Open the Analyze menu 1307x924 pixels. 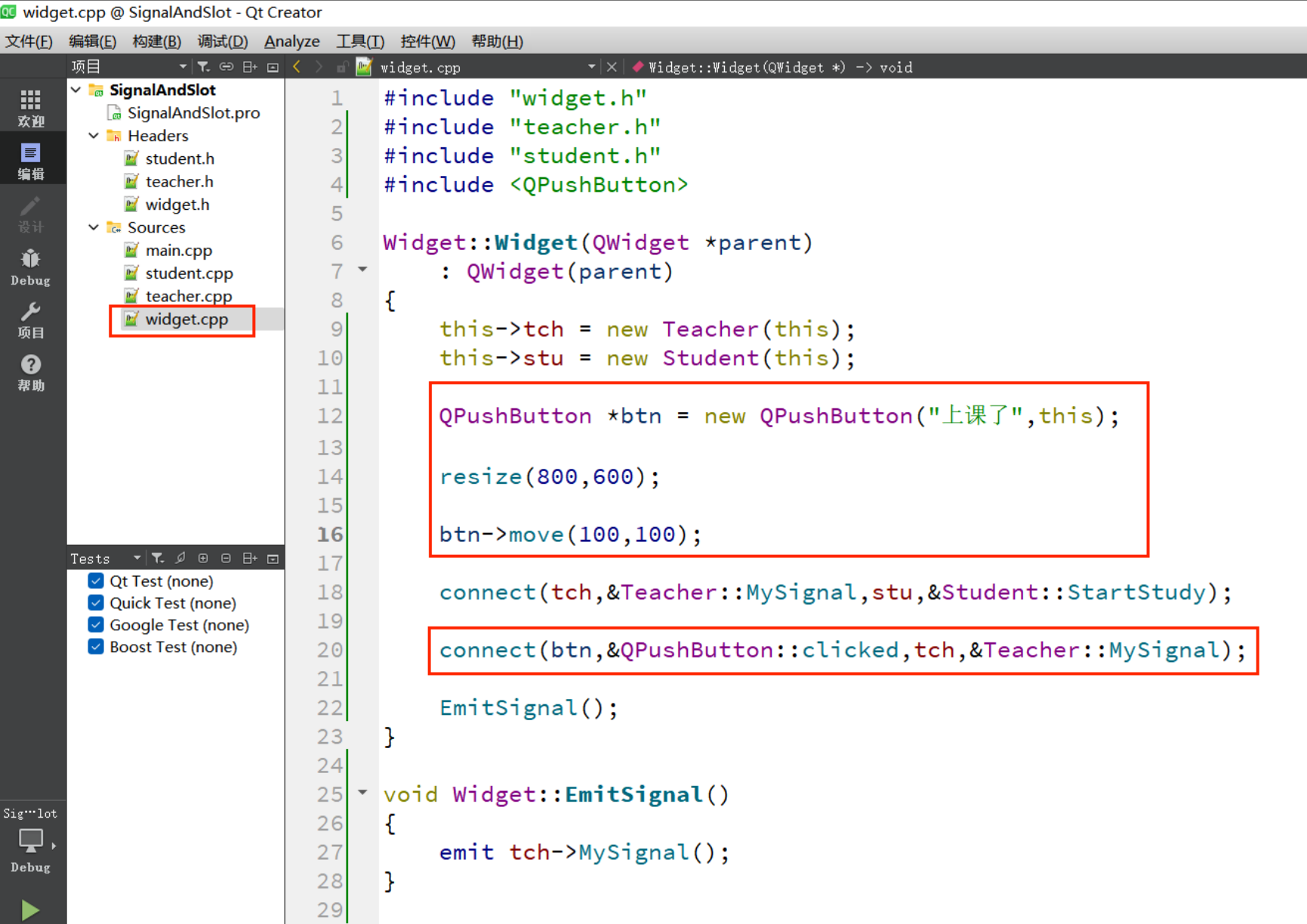point(291,41)
